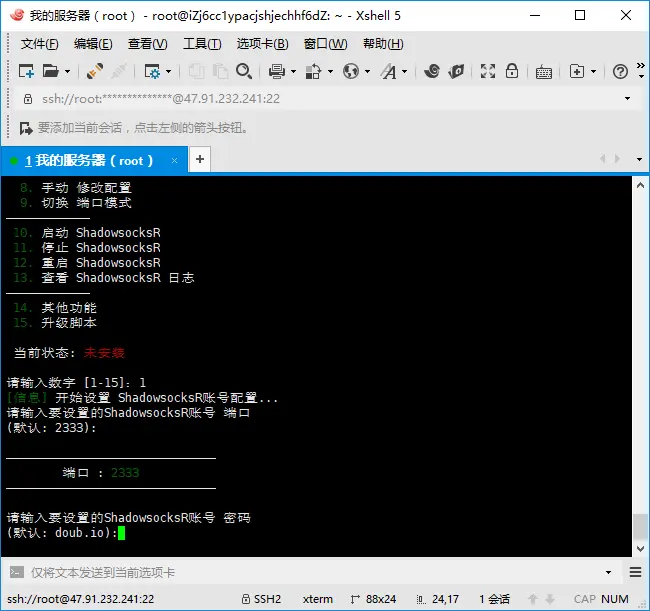Click the tab scroll left arrow
The height and width of the screenshot is (611, 650).
[602, 159]
